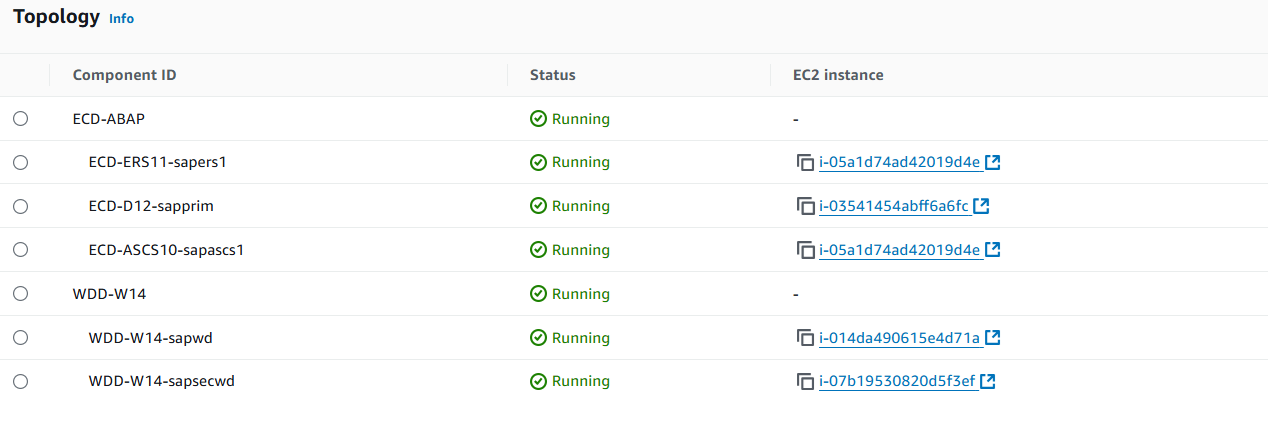Click the Status column header

552,75
